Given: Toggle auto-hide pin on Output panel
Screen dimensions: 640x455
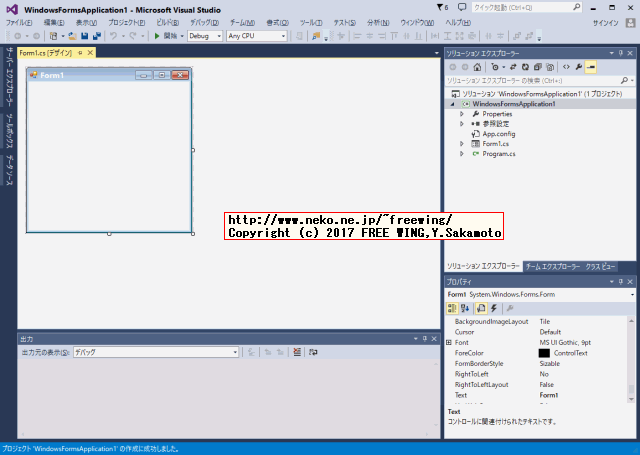Looking at the screenshot, I should click(x=424, y=339).
